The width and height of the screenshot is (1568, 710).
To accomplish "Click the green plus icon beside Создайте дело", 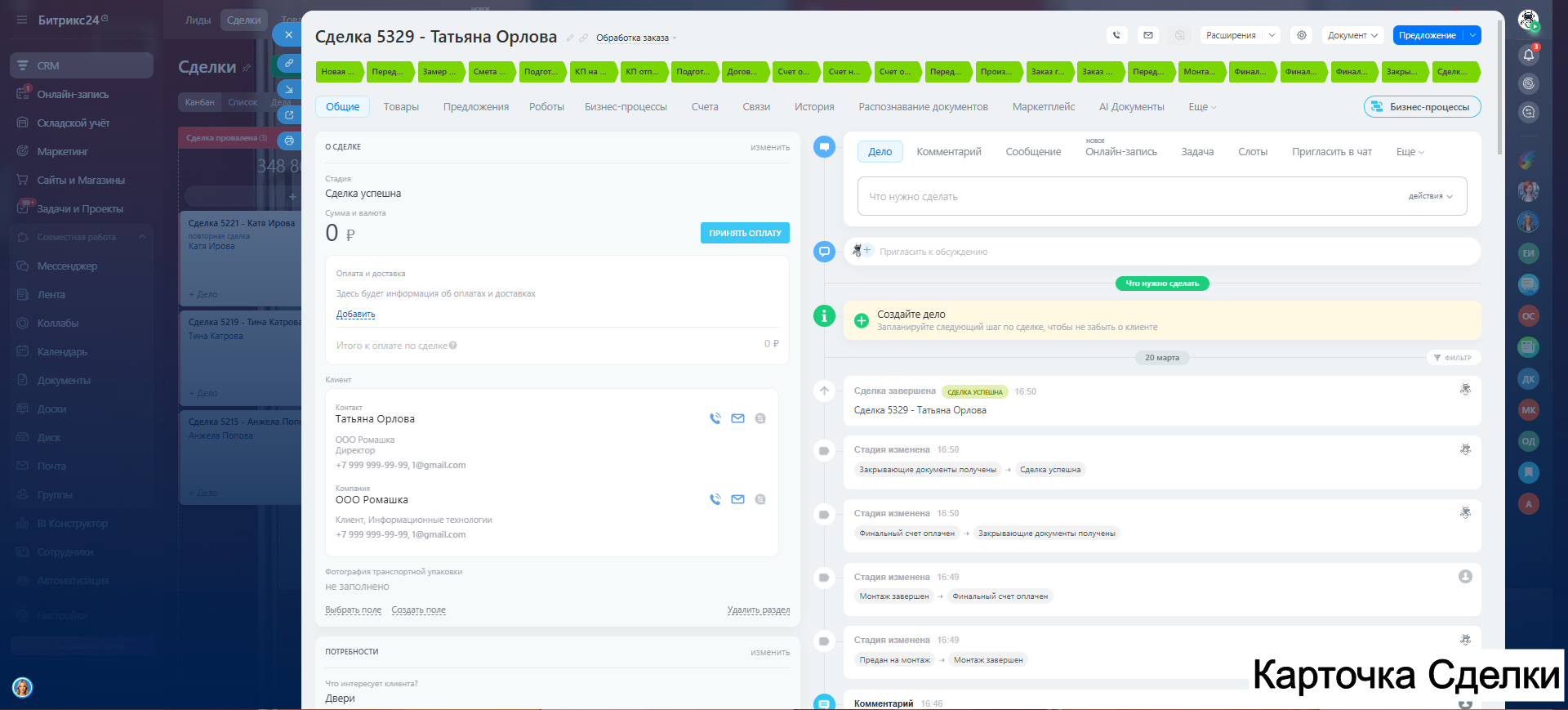I will (x=861, y=320).
